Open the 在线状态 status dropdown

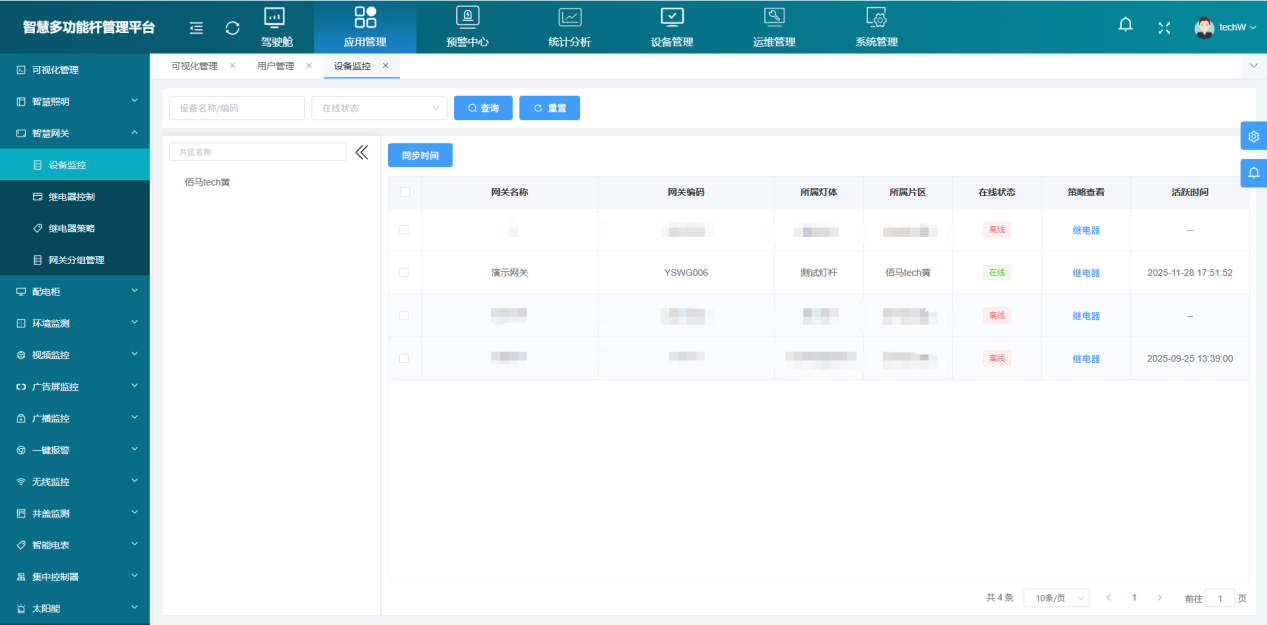pyautogui.click(x=379, y=108)
